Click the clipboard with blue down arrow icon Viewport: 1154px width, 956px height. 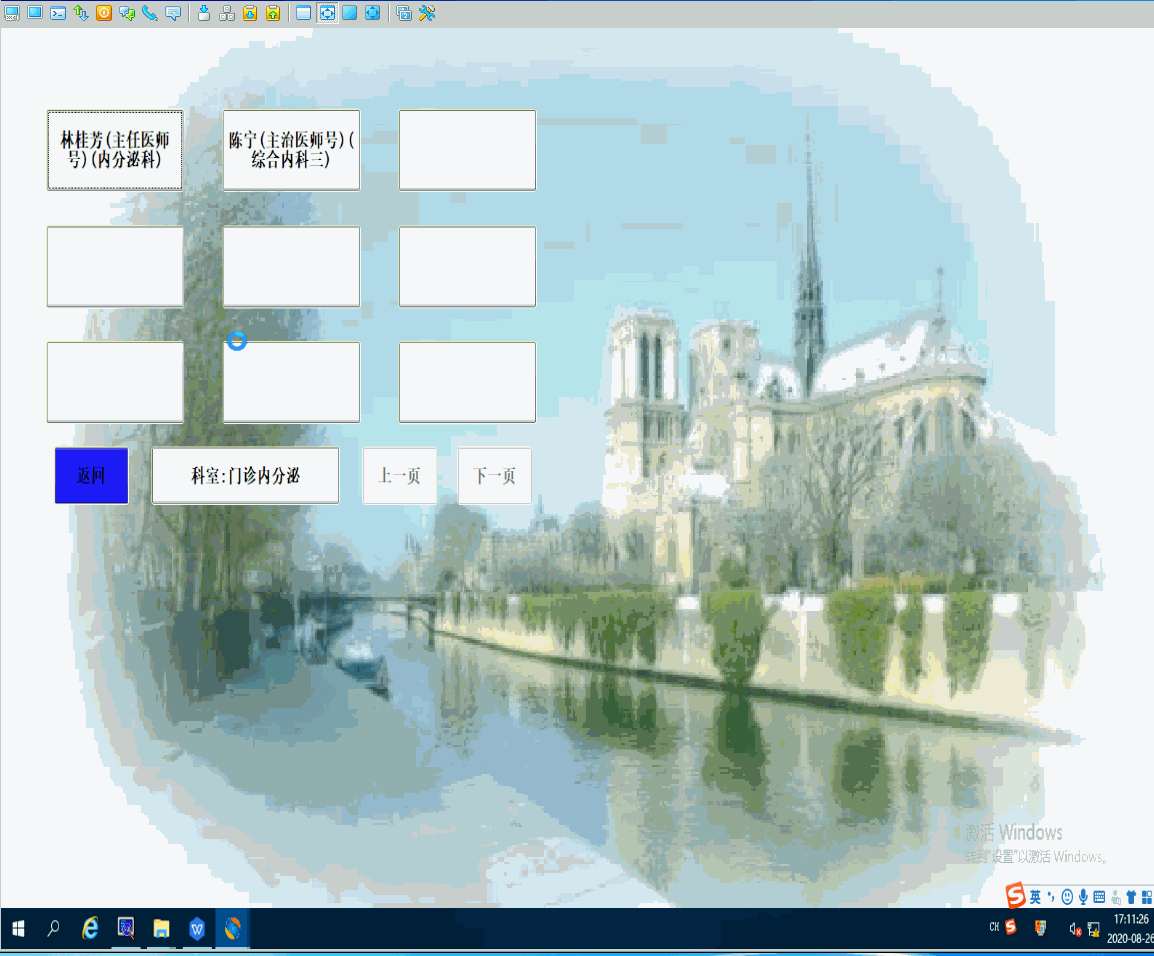click(250, 13)
